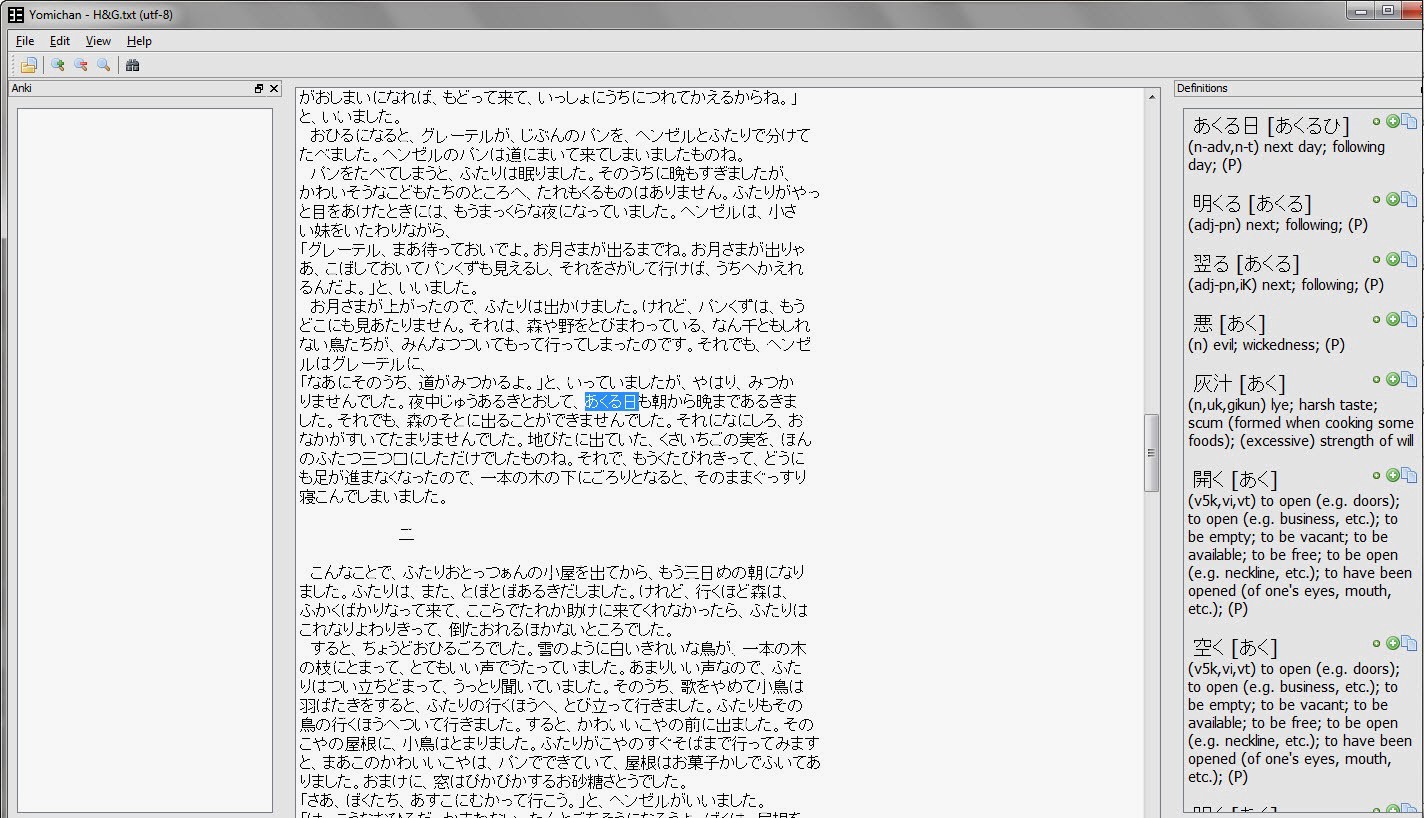Open the View menu
1424x818 pixels.
coord(98,41)
